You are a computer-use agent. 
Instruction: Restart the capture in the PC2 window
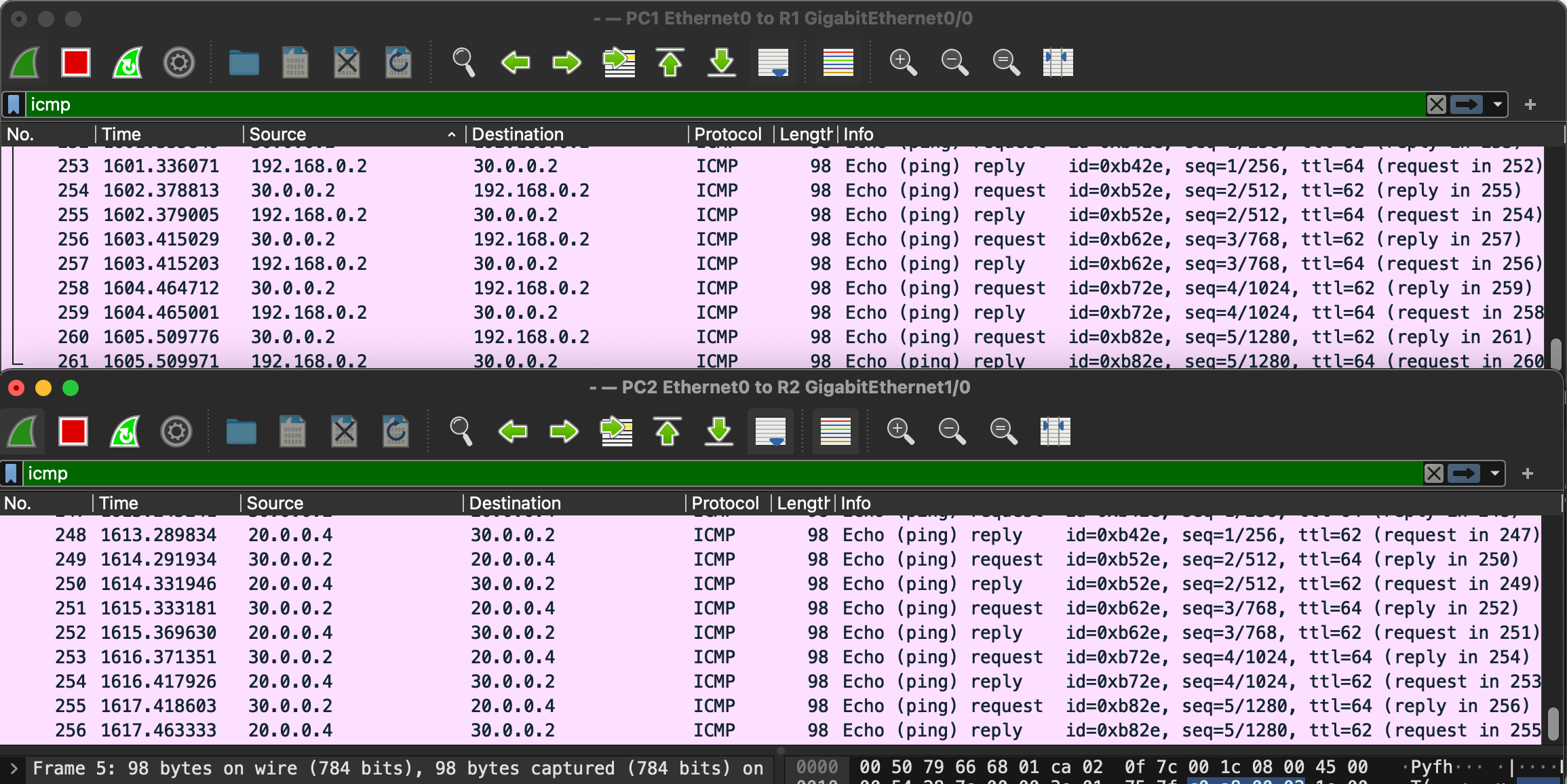pyautogui.click(x=125, y=432)
